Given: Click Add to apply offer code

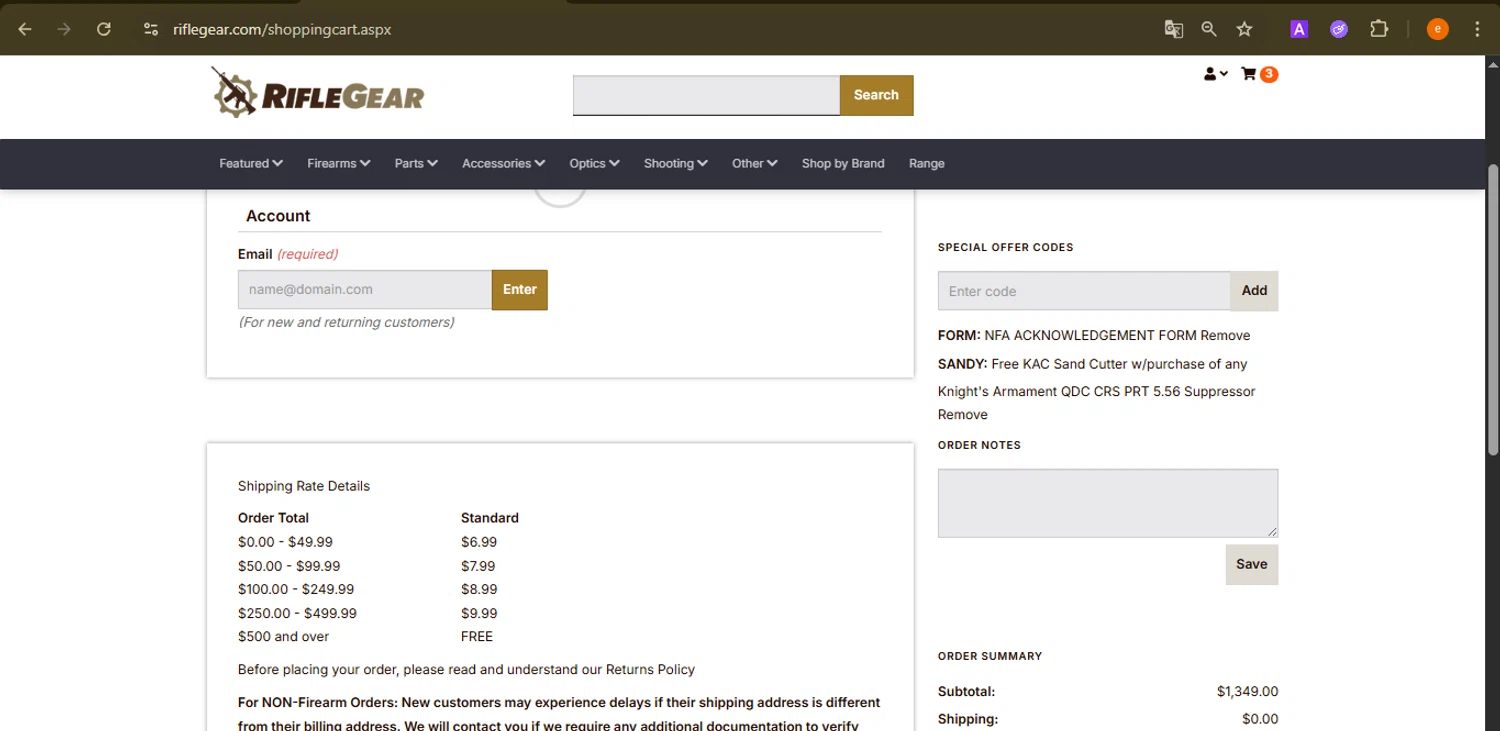Looking at the screenshot, I should pos(1254,291).
